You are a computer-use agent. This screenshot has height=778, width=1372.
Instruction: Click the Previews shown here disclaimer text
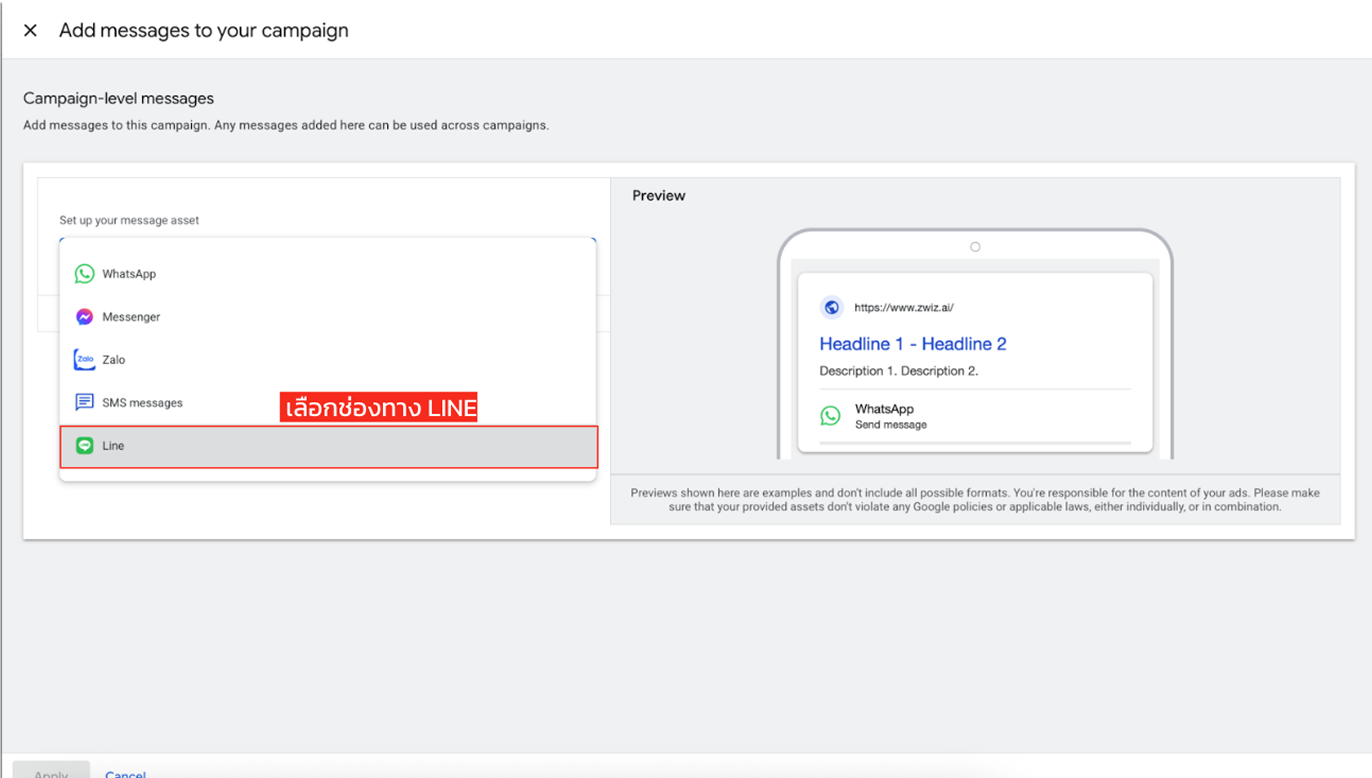tap(975, 500)
